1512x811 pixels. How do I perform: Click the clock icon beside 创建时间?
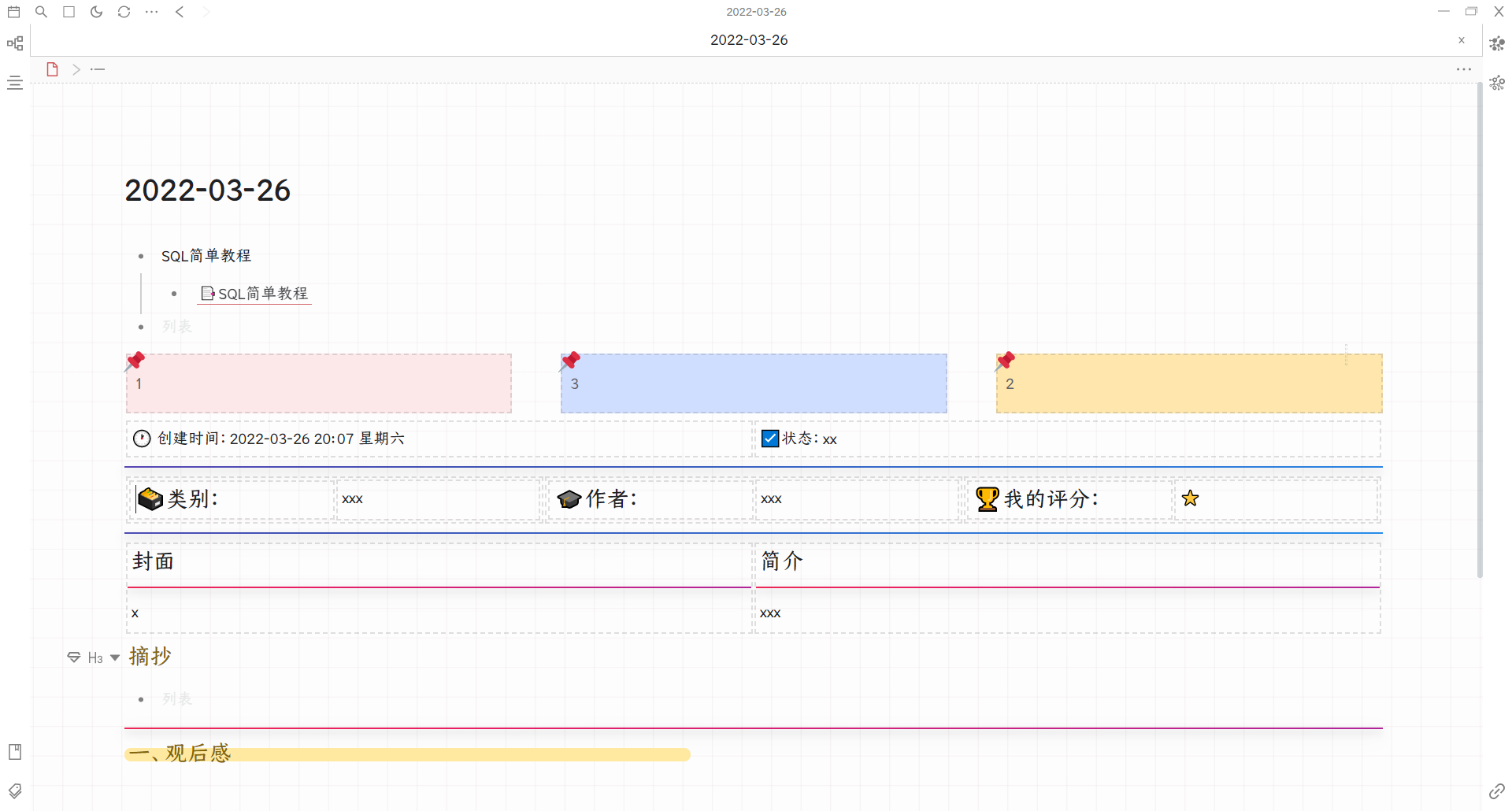pyautogui.click(x=142, y=439)
